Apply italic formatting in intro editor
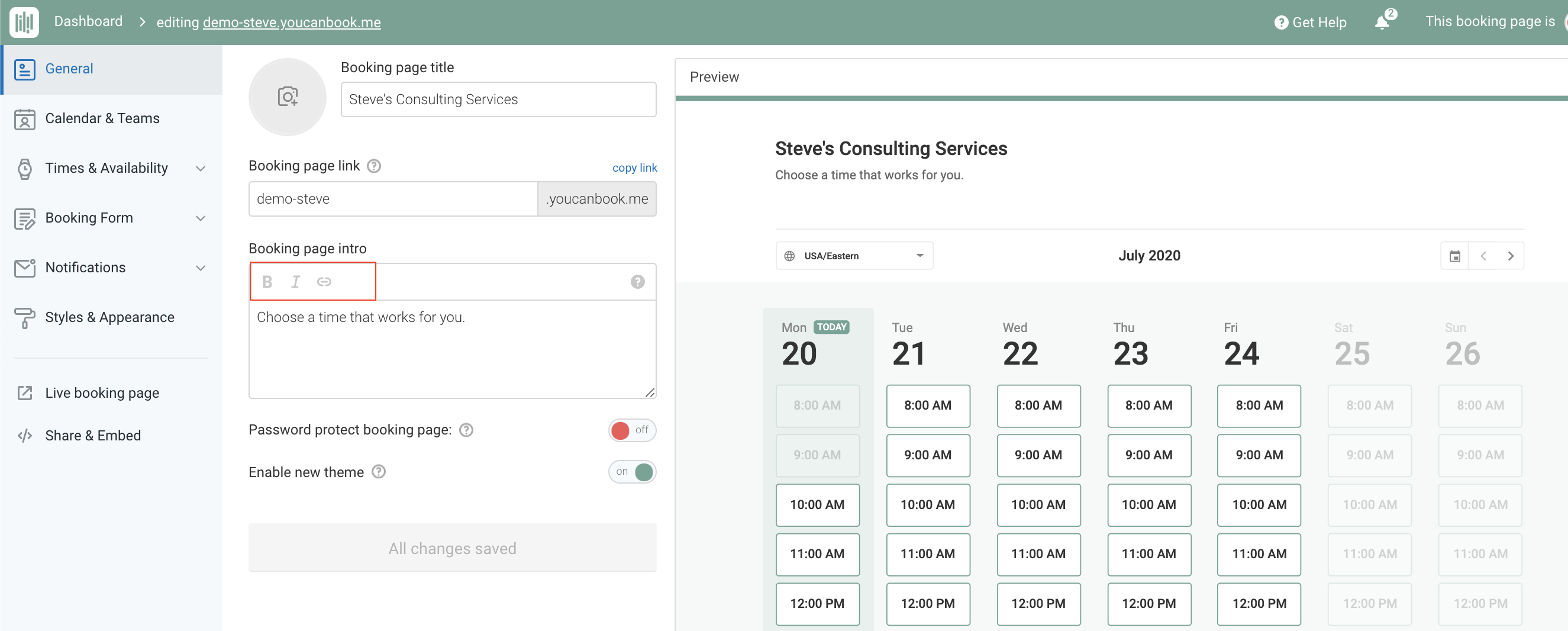 click(295, 281)
